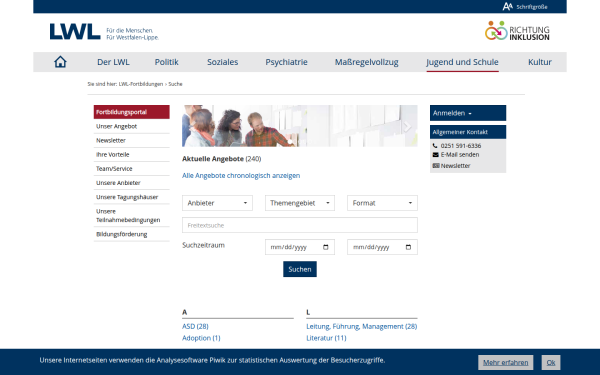Open Newsletter sidebar item

pos(132,140)
